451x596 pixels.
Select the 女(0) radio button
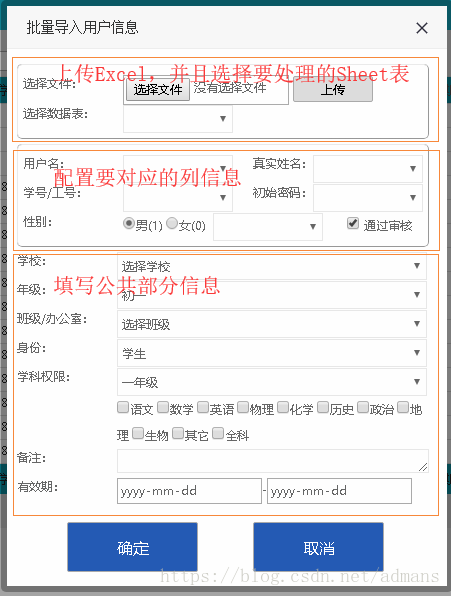tap(172, 223)
